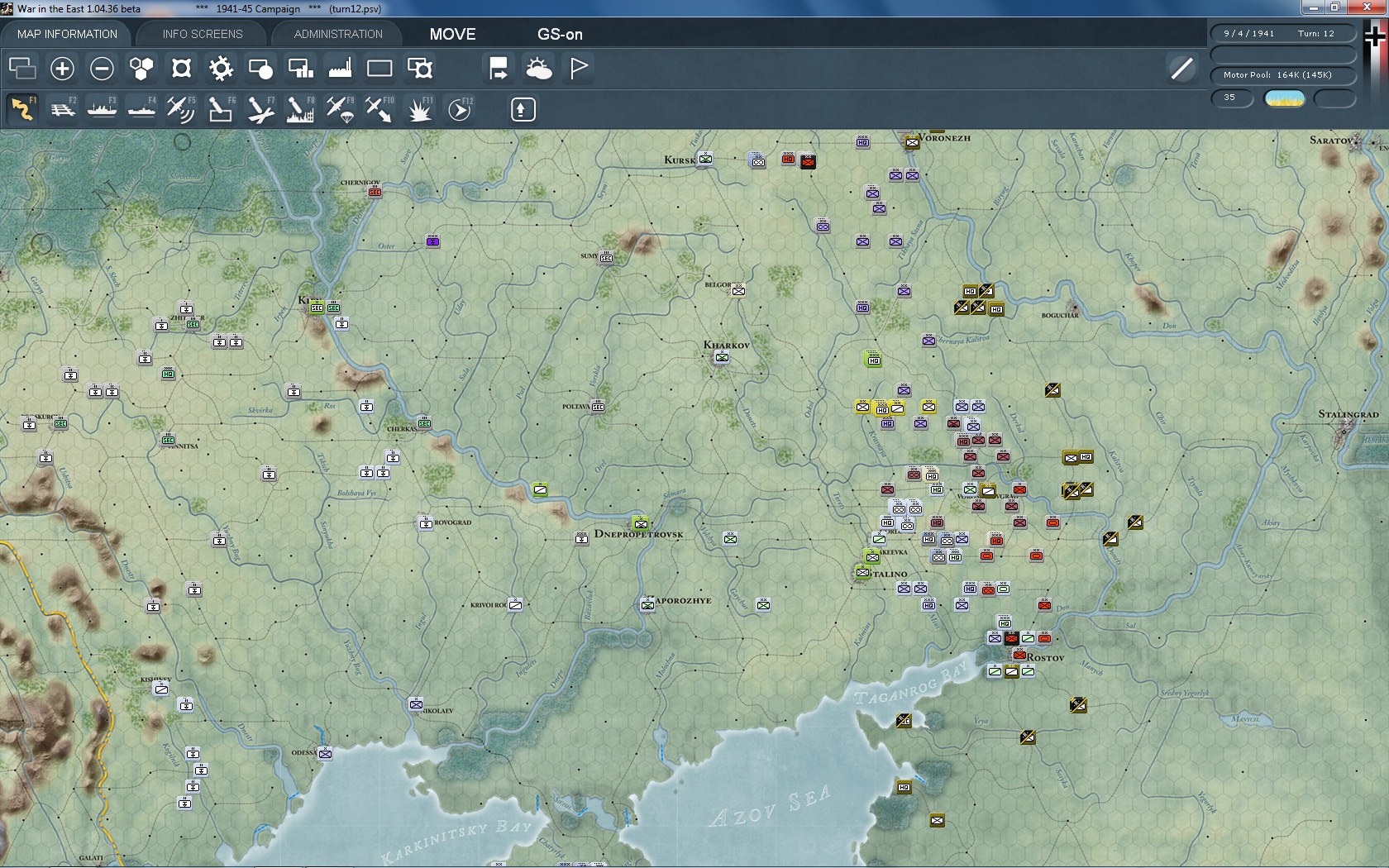The image size is (1389, 868).
Task: Select the unit counter at Dnepropetrovsk
Action: pos(640,523)
